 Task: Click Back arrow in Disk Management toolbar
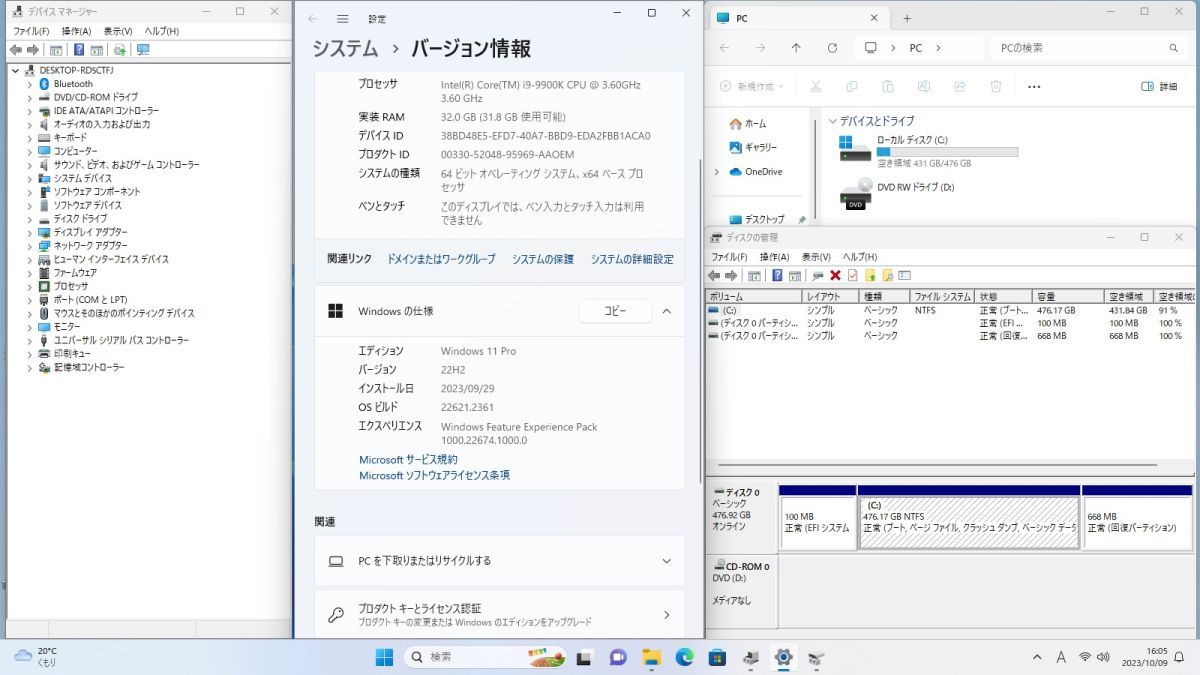click(x=713, y=275)
